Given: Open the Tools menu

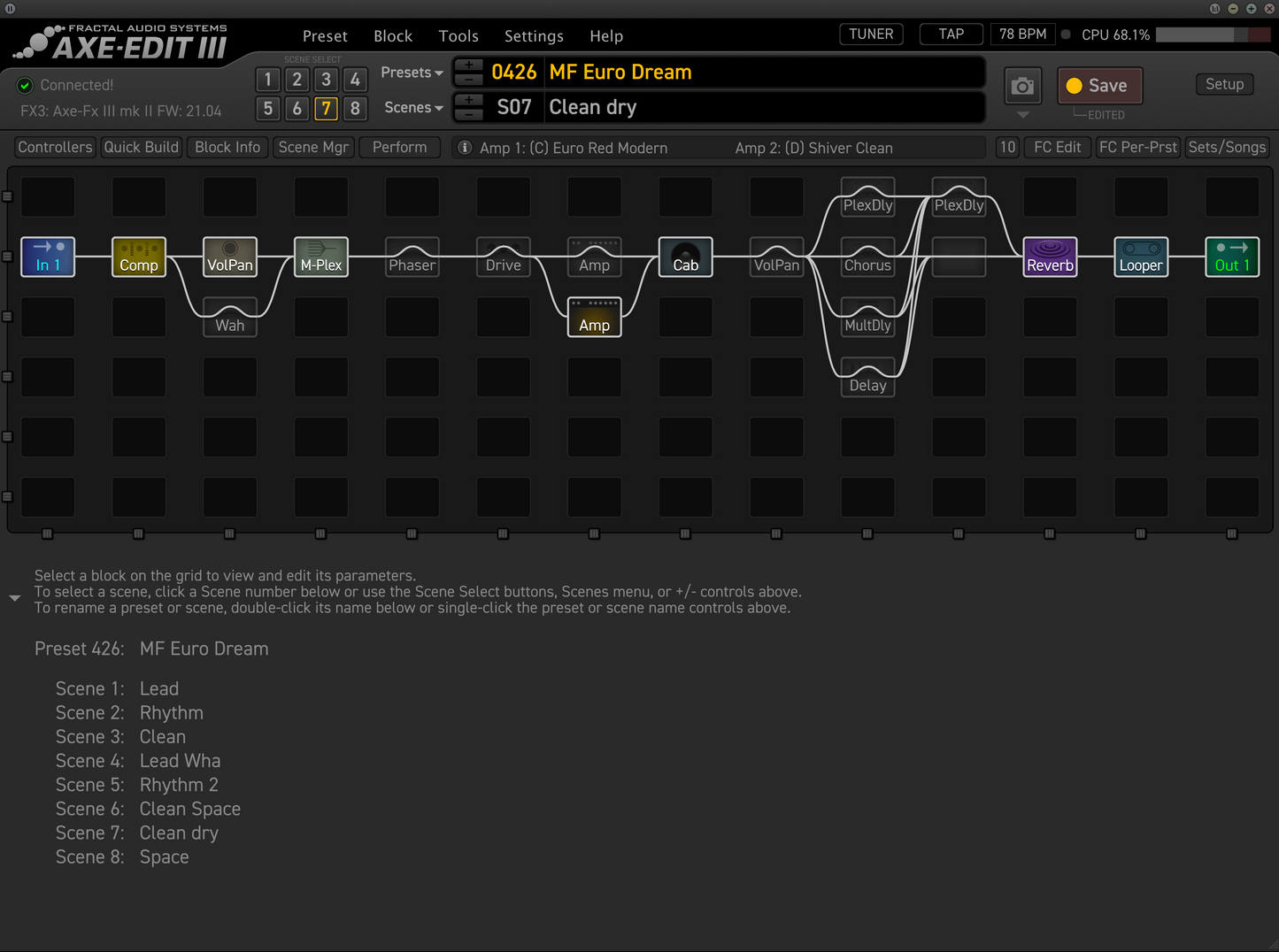Looking at the screenshot, I should point(458,35).
